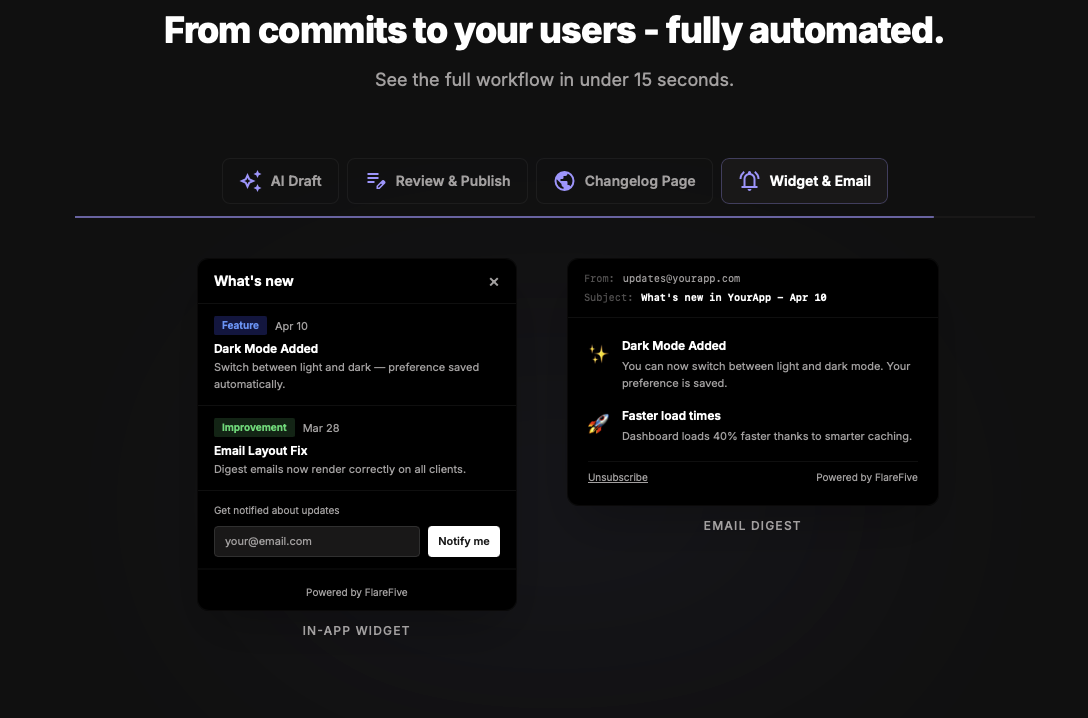Click the IN-APP WIDGET caption
This screenshot has width=1088, height=718.
click(356, 631)
